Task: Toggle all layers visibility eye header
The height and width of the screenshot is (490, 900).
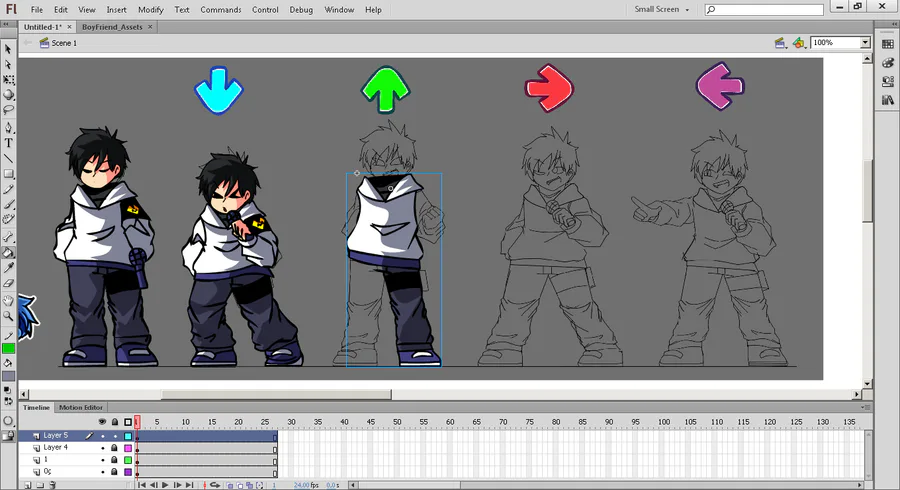Action: tap(102, 422)
